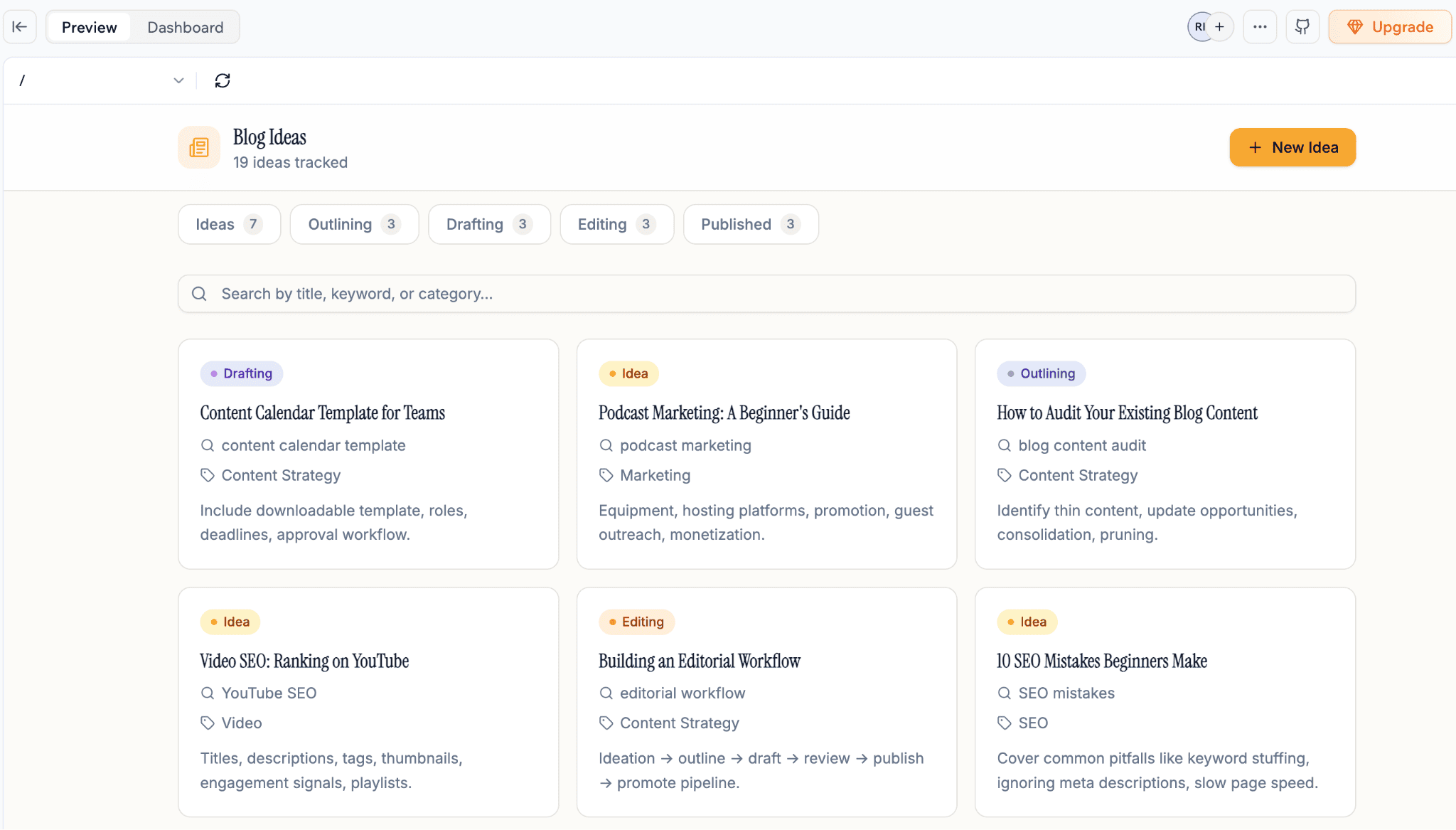Click the Outlining status badge
The width and height of the screenshot is (1456, 830).
click(x=1041, y=373)
